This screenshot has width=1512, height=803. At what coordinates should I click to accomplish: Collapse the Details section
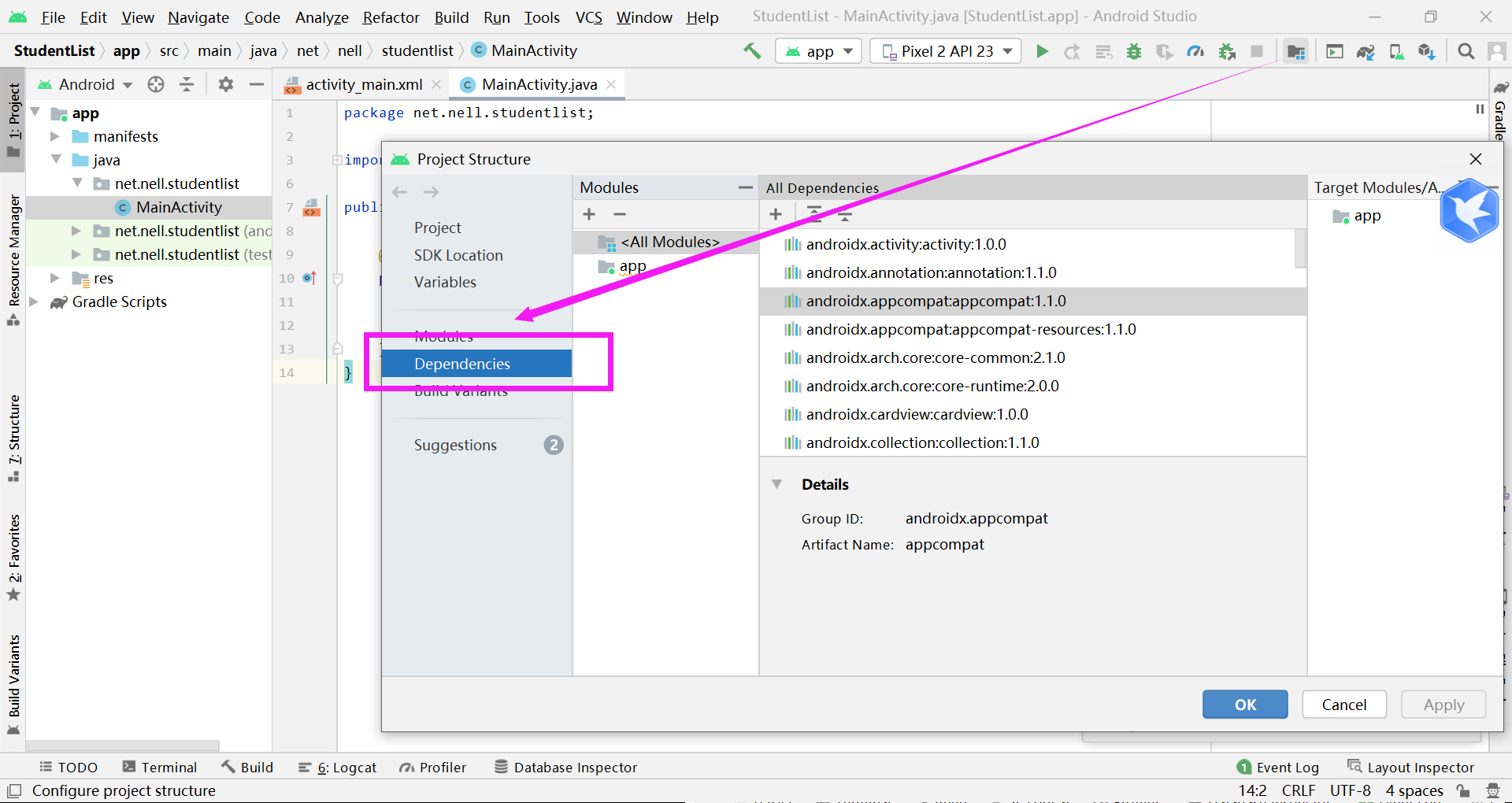(777, 484)
